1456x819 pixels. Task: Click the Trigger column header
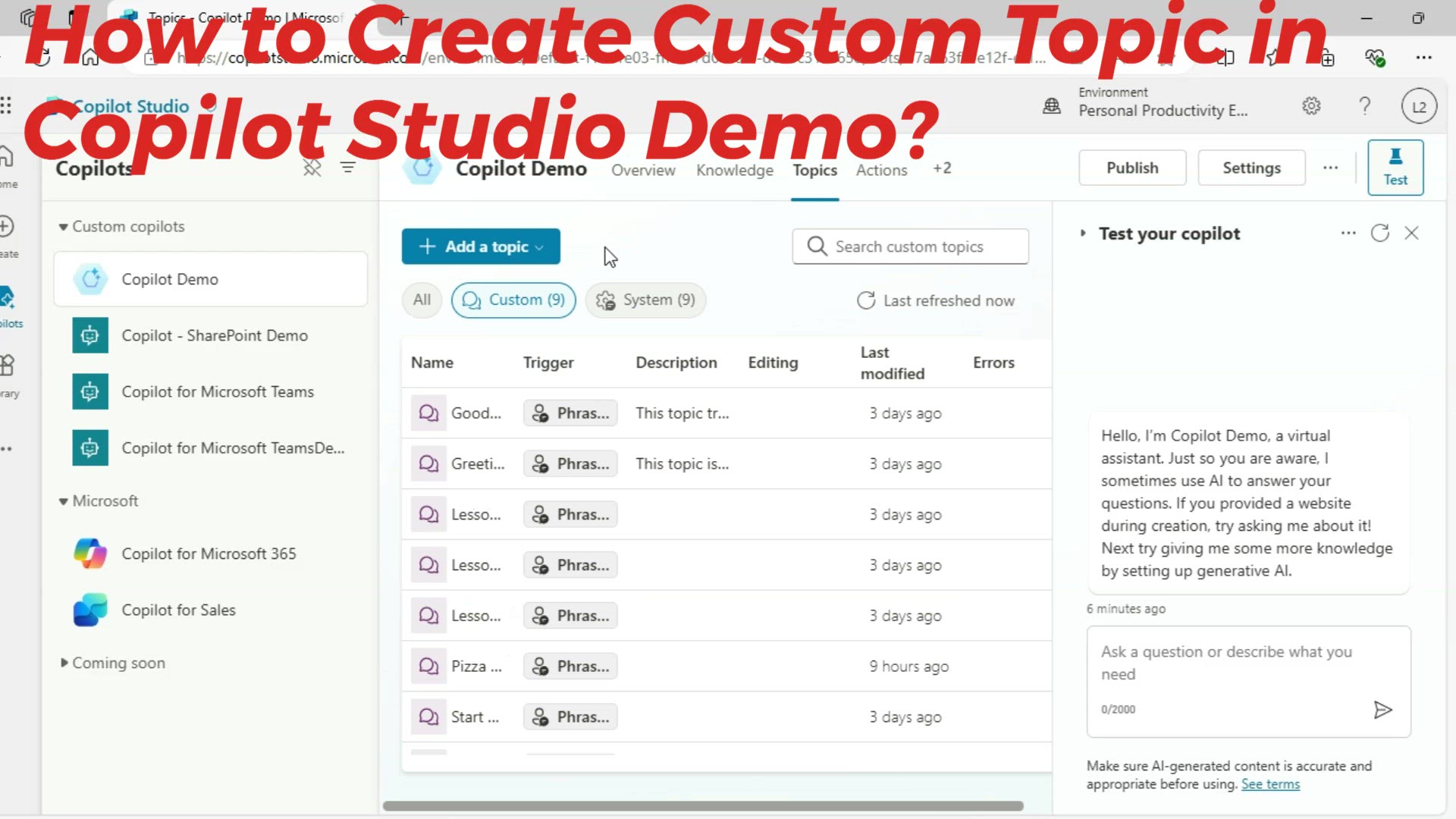548,362
